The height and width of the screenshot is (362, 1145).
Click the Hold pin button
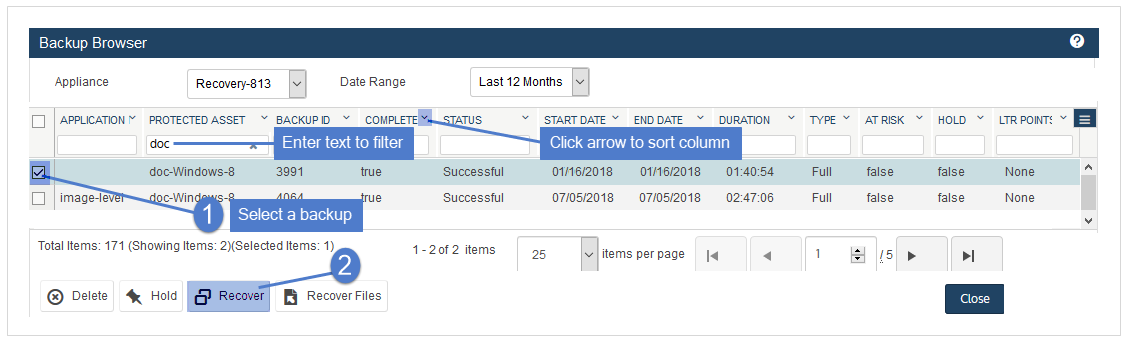coord(151,296)
